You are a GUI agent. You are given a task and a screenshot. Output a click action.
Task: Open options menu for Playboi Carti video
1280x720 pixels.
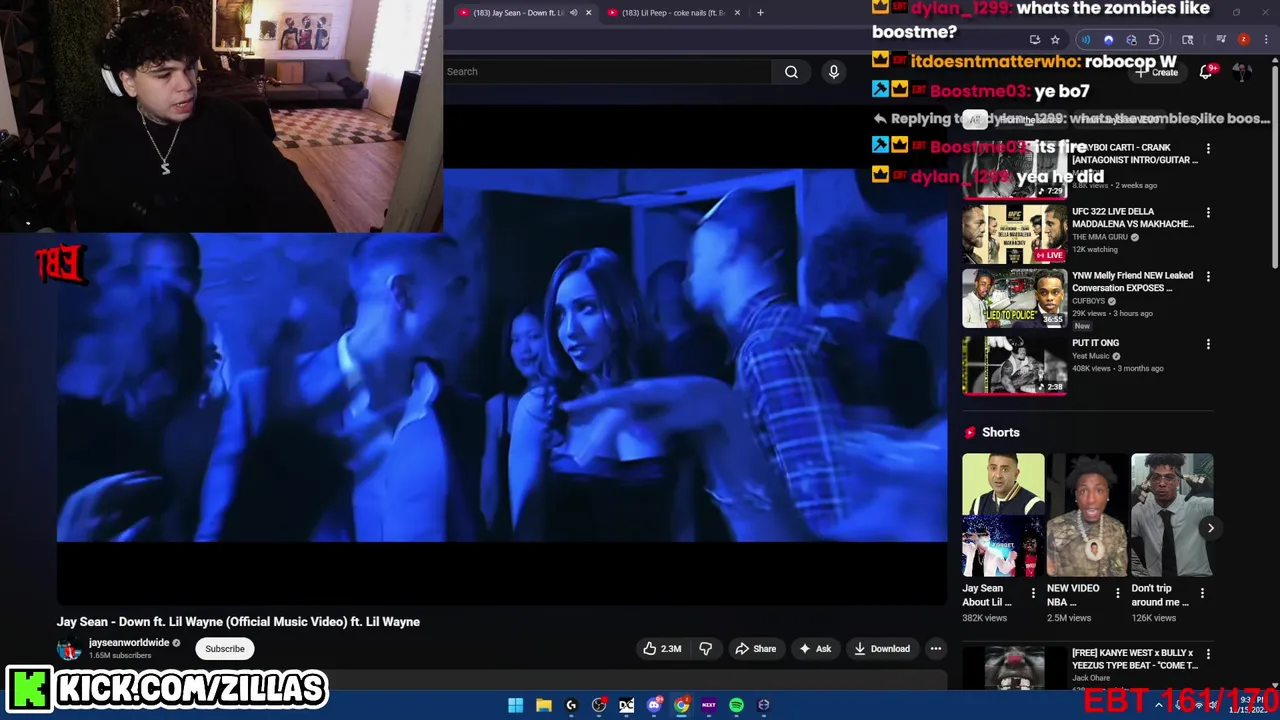point(1208,149)
